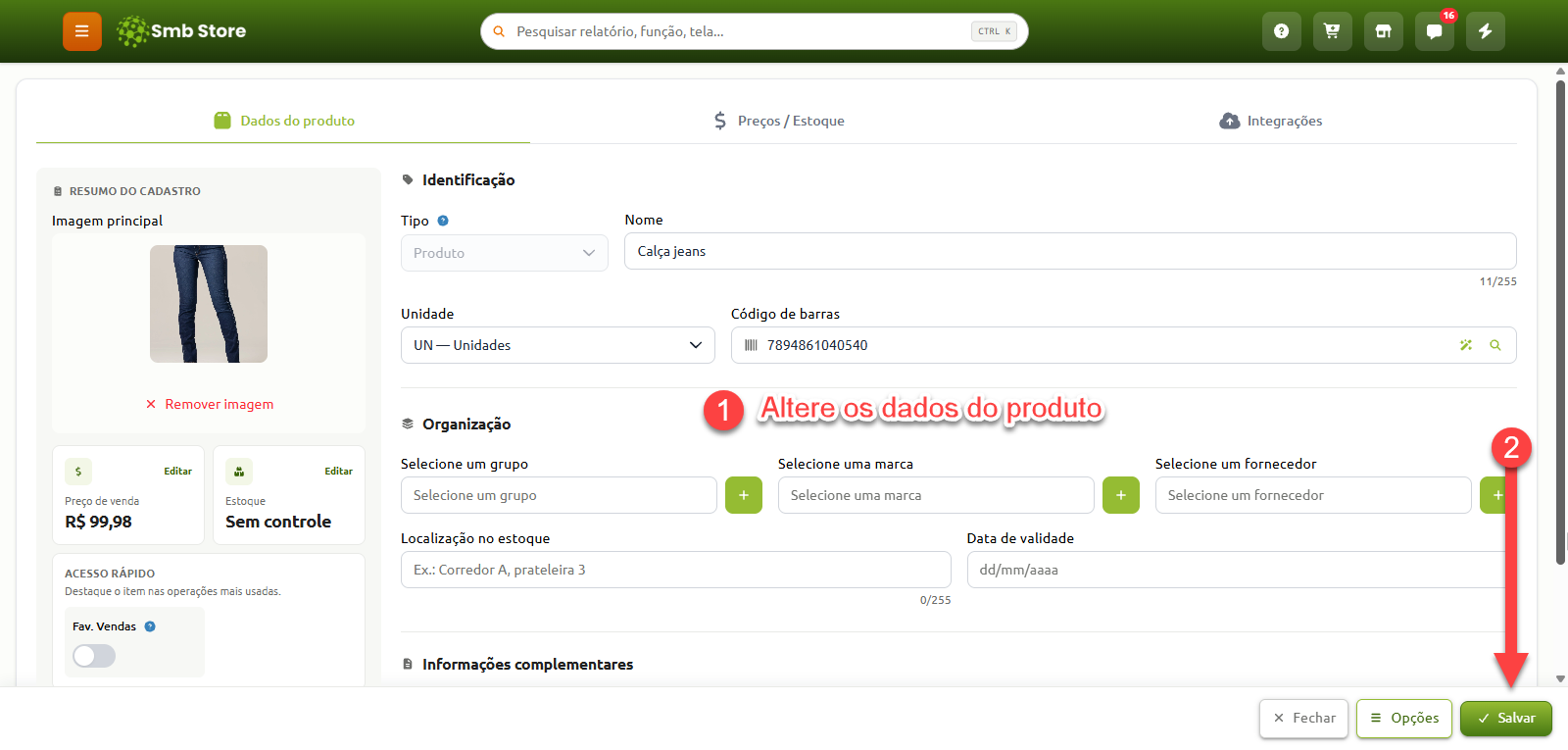1568x750 pixels.
Task: Click the jeans product image thumbnail
Action: 209,304
